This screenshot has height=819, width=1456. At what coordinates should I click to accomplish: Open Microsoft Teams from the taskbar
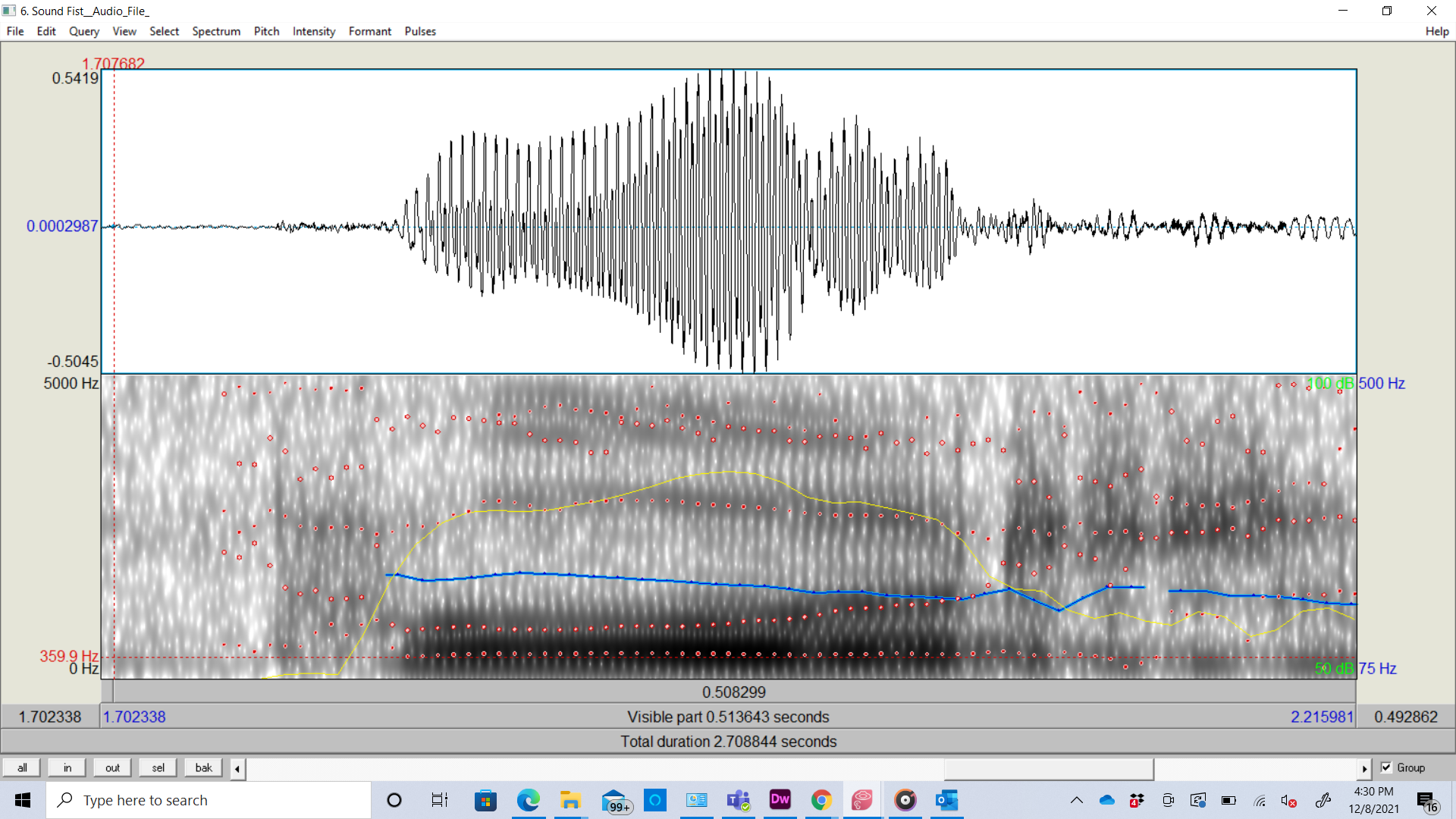739,800
